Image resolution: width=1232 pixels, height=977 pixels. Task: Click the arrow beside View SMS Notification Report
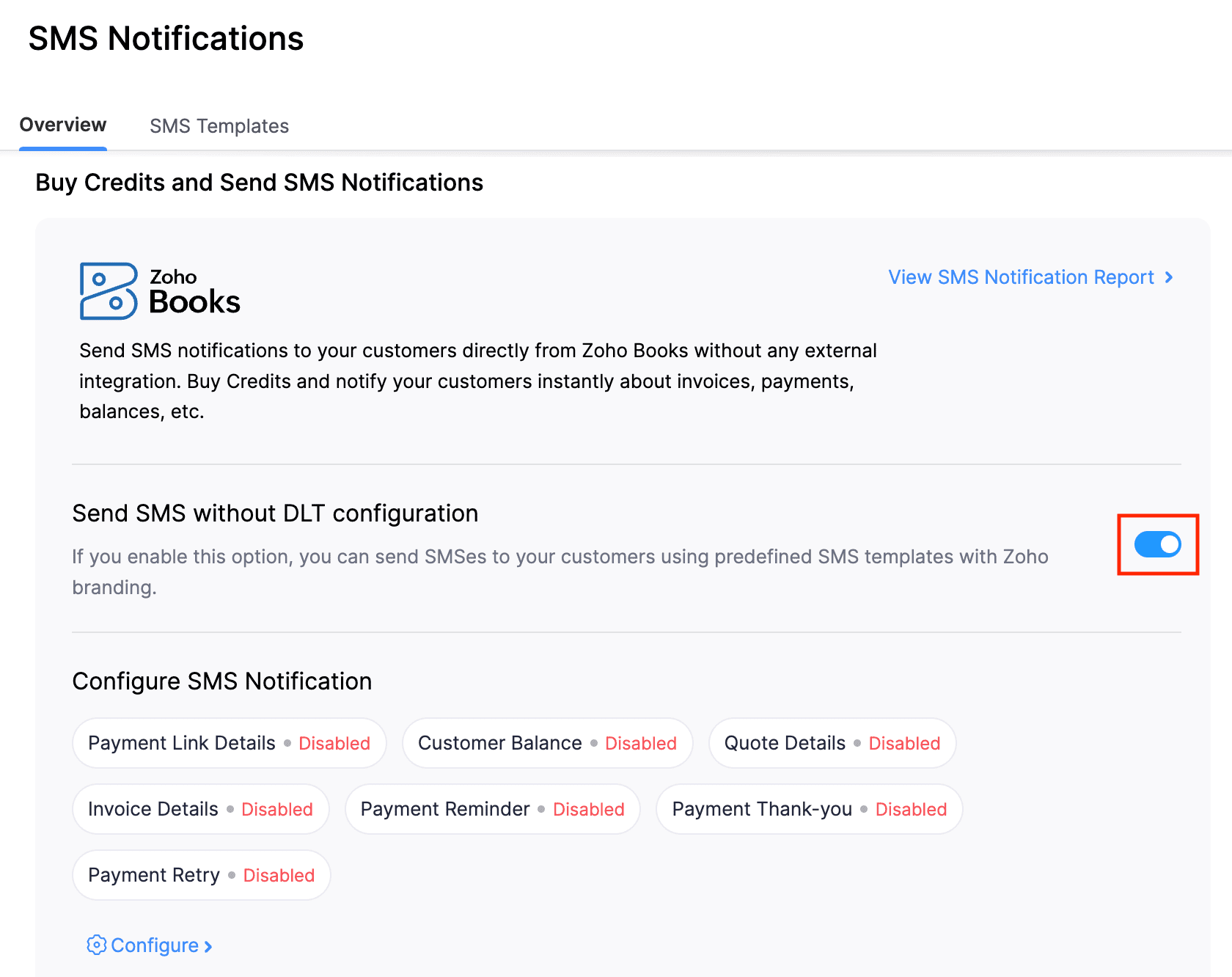(x=1169, y=277)
